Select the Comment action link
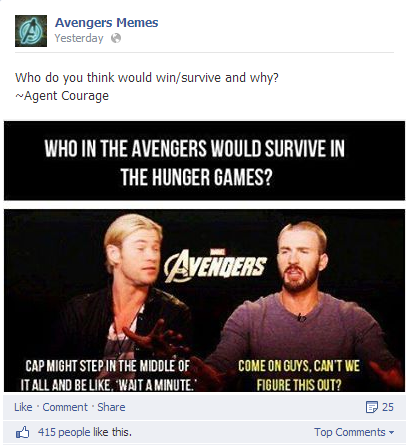 [x=65, y=407]
